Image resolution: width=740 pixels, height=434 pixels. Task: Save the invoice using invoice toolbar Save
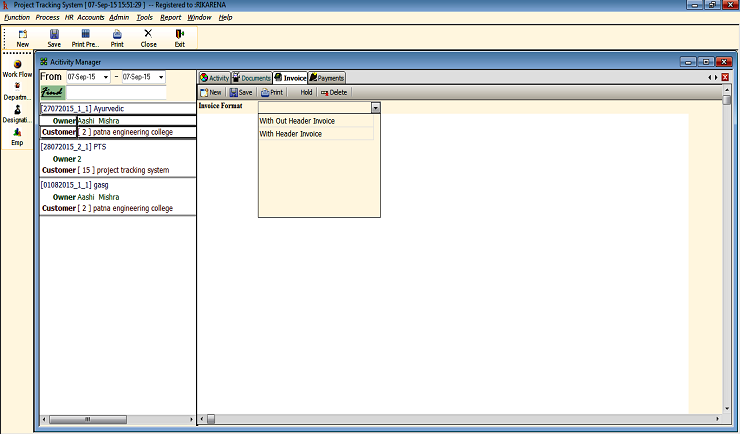240,92
